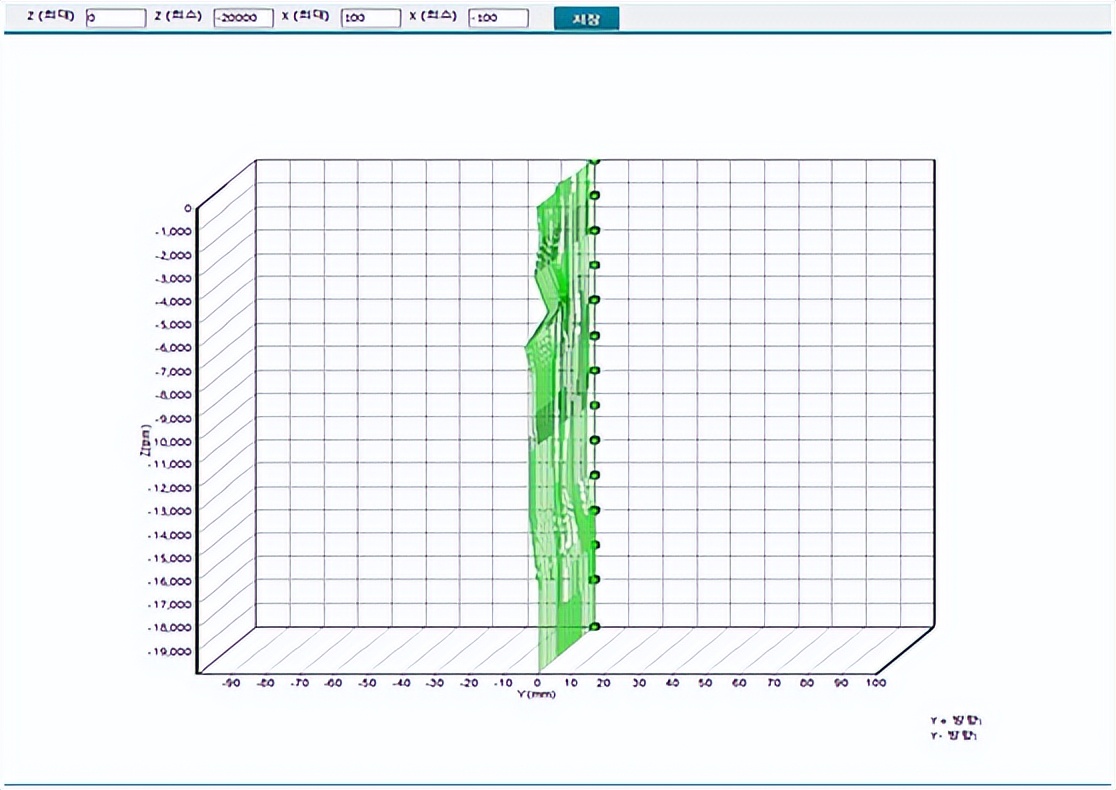
Task: Click the blue 저장 save button
Action: 586,18
